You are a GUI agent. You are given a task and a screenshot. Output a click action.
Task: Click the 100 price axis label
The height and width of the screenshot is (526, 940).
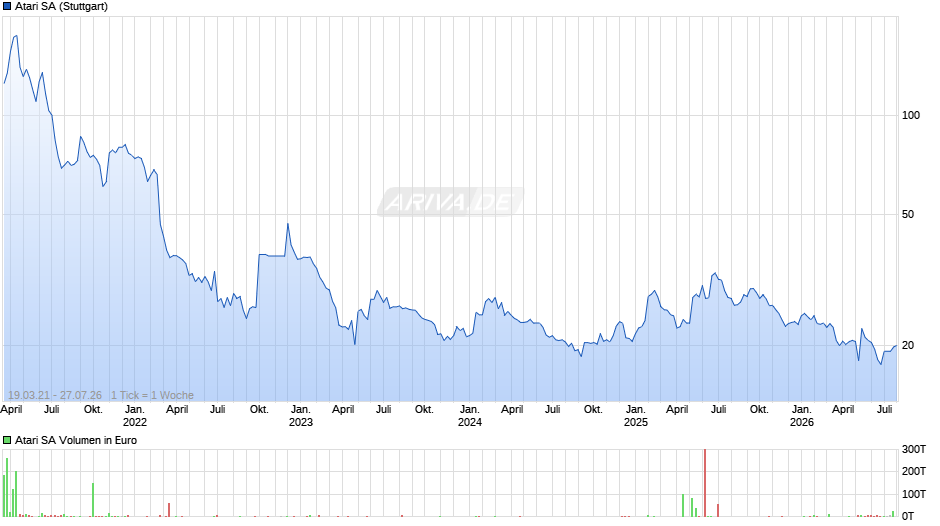click(911, 115)
